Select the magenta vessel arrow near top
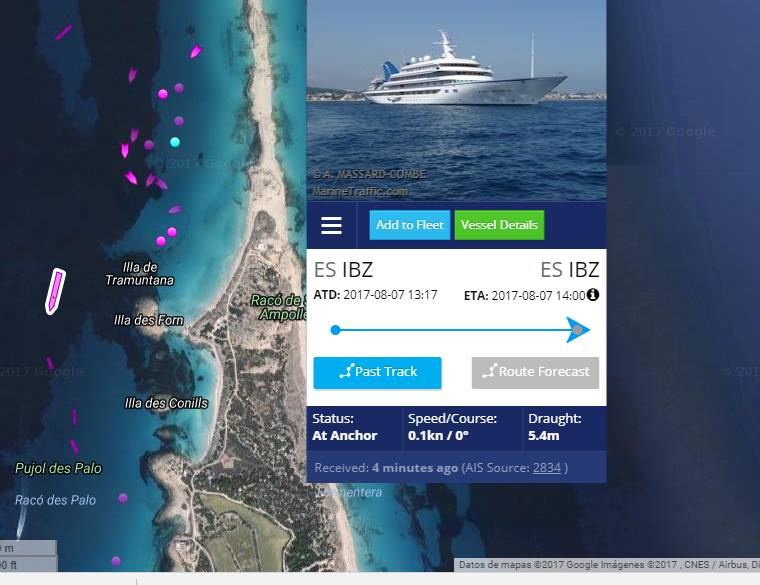The image size is (760, 585). [196, 51]
